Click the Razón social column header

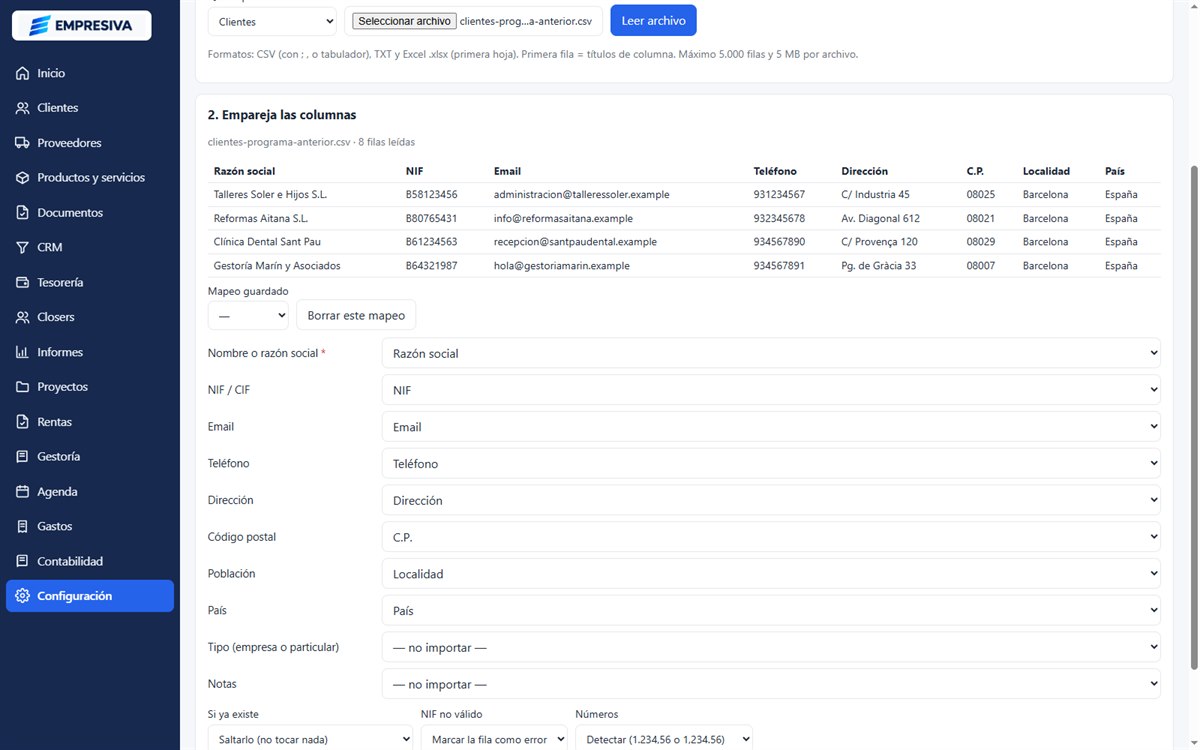click(244, 171)
